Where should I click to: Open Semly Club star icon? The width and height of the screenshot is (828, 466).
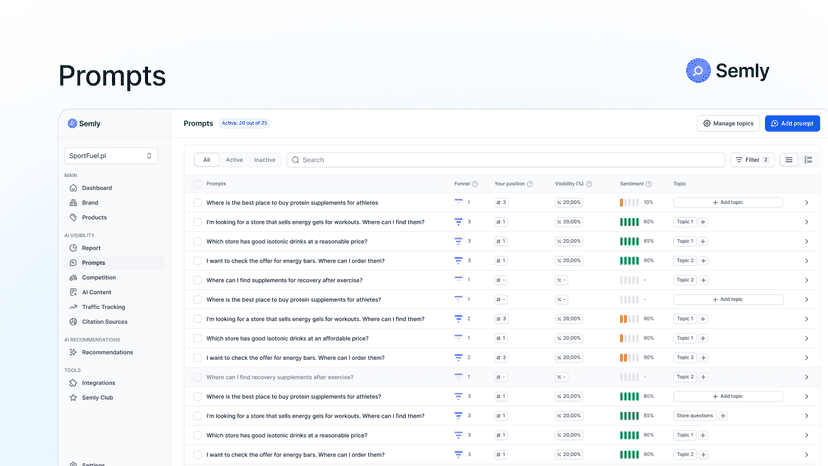coord(73,398)
